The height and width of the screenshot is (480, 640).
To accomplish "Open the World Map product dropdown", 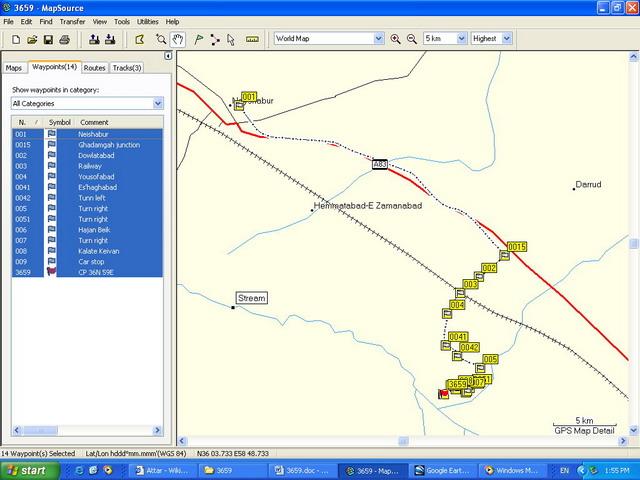I will pyautogui.click(x=378, y=38).
